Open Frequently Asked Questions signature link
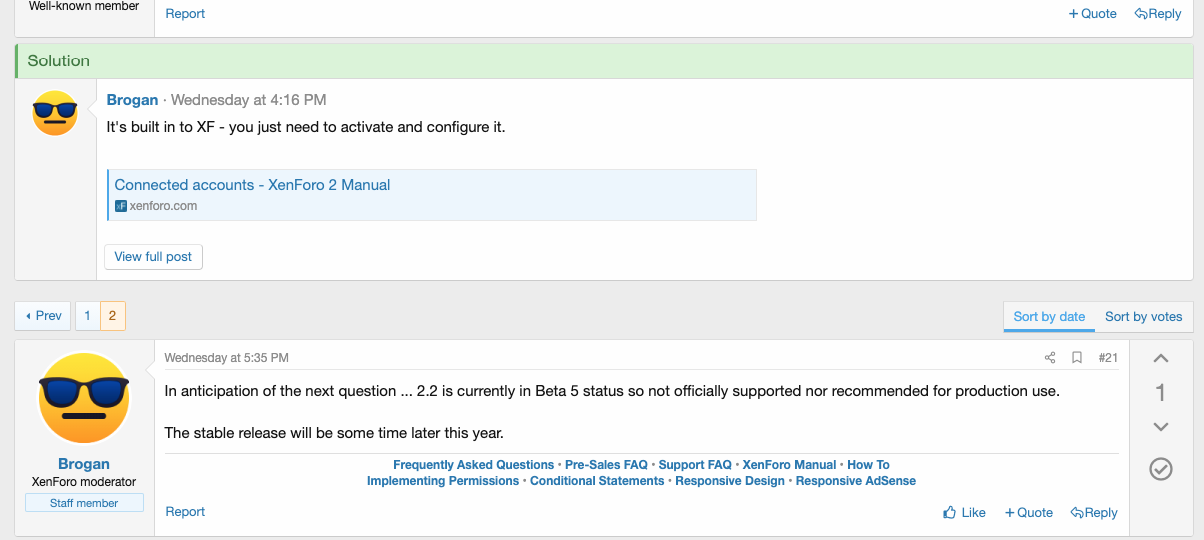1204x540 pixels. click(473, 465)
